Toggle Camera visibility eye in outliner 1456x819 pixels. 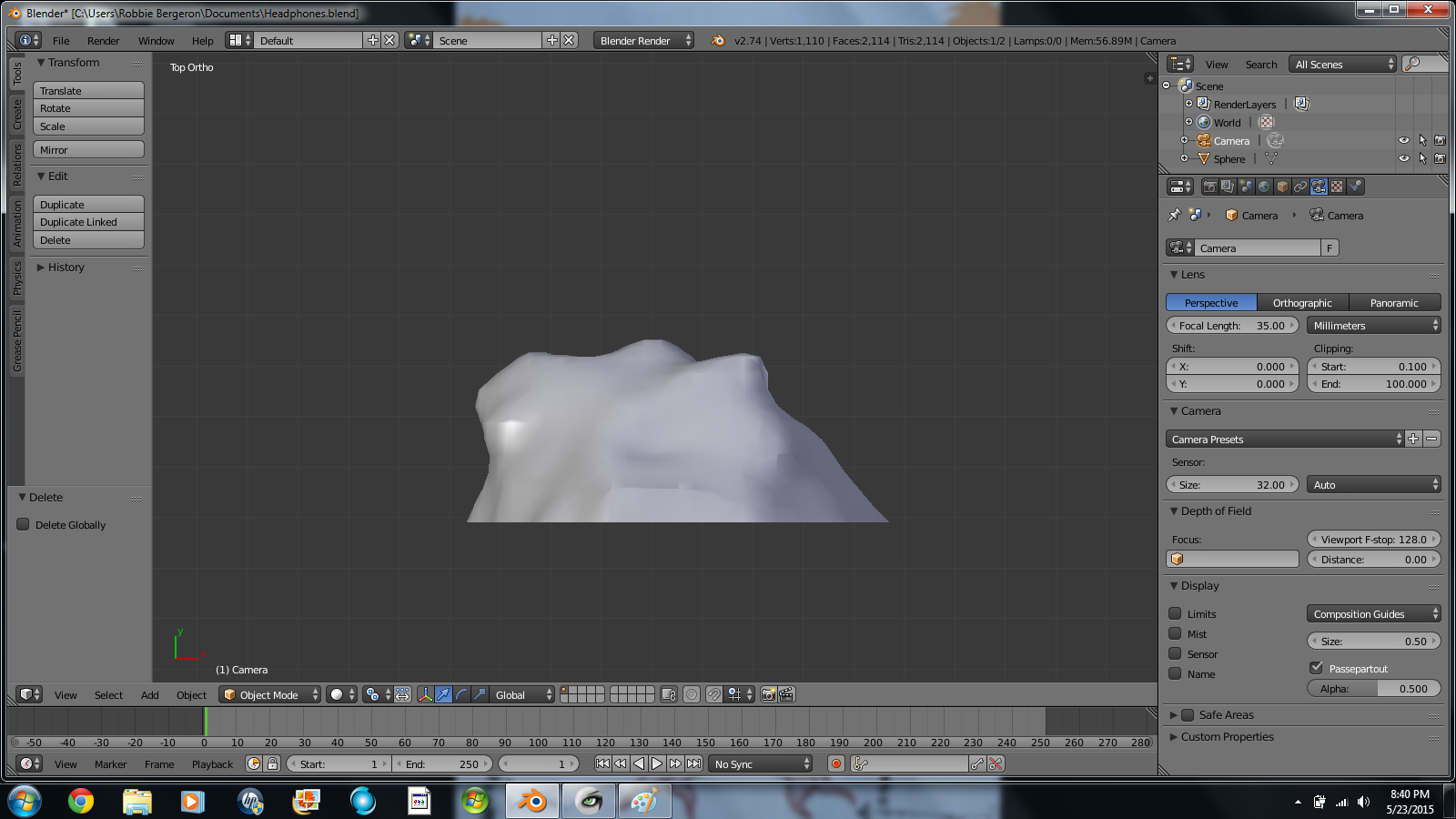(x=1403, y=140)
